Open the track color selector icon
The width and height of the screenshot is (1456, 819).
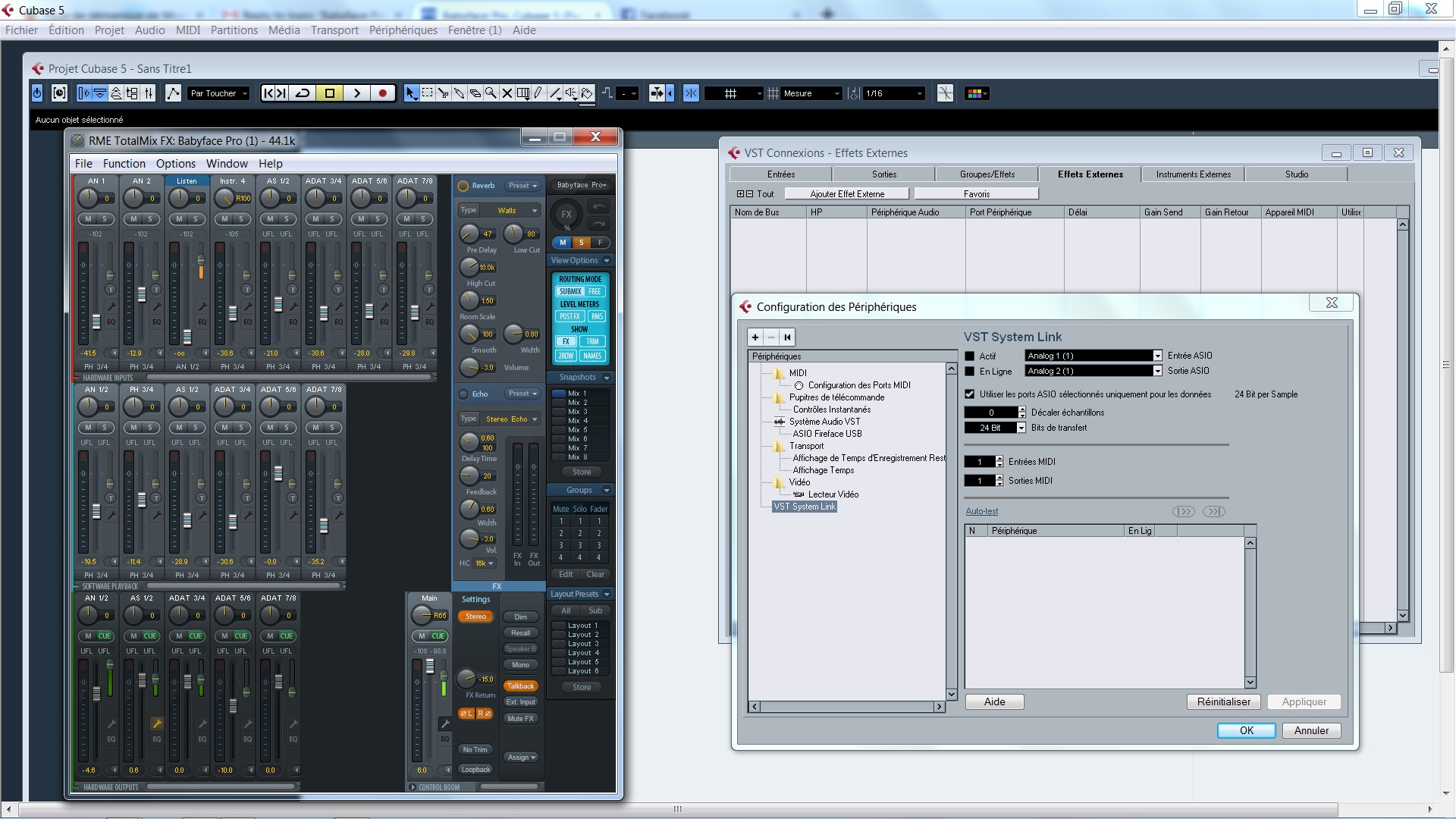977,93
